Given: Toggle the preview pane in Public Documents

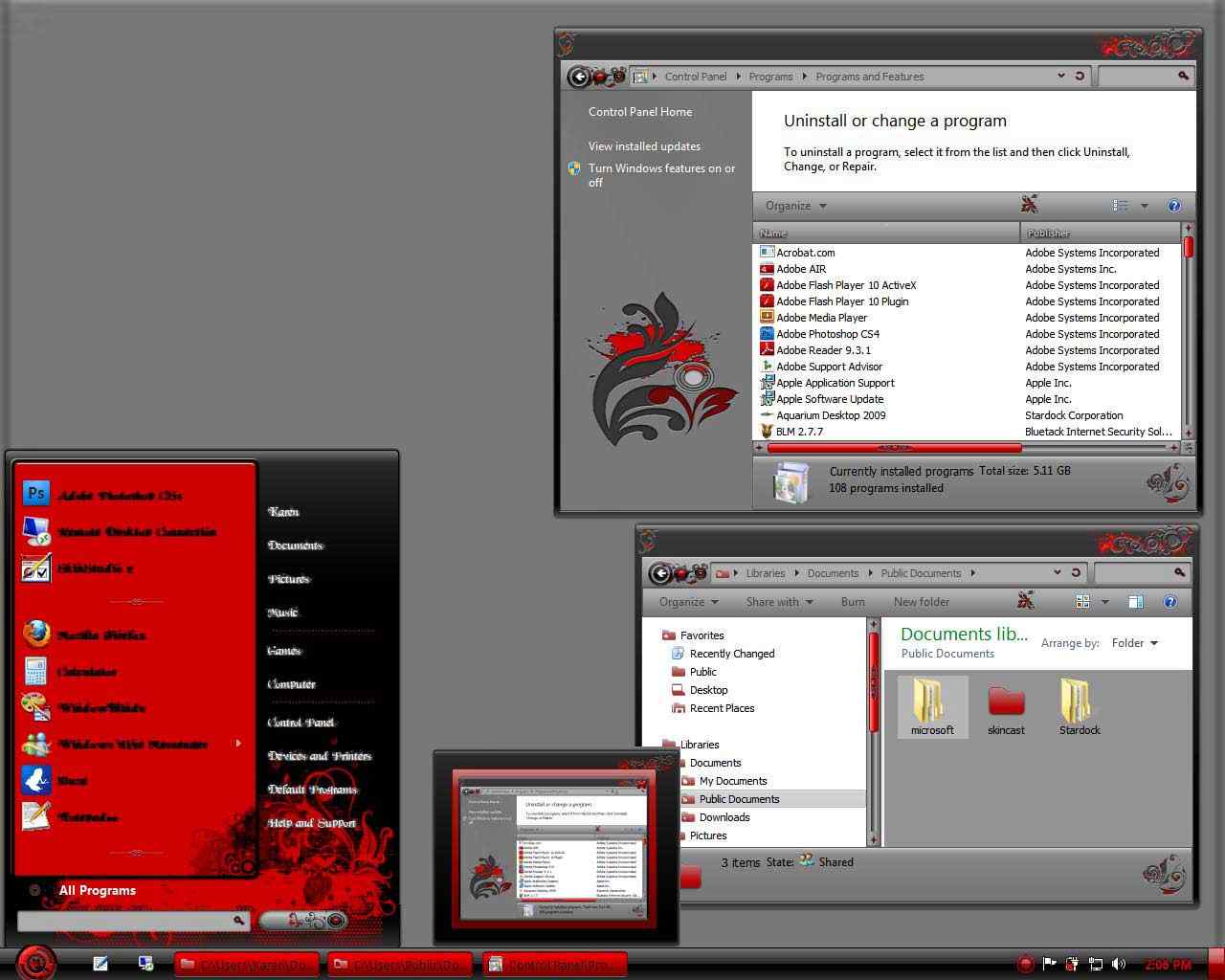Looking at the screenshot, I should point(1136,602).
